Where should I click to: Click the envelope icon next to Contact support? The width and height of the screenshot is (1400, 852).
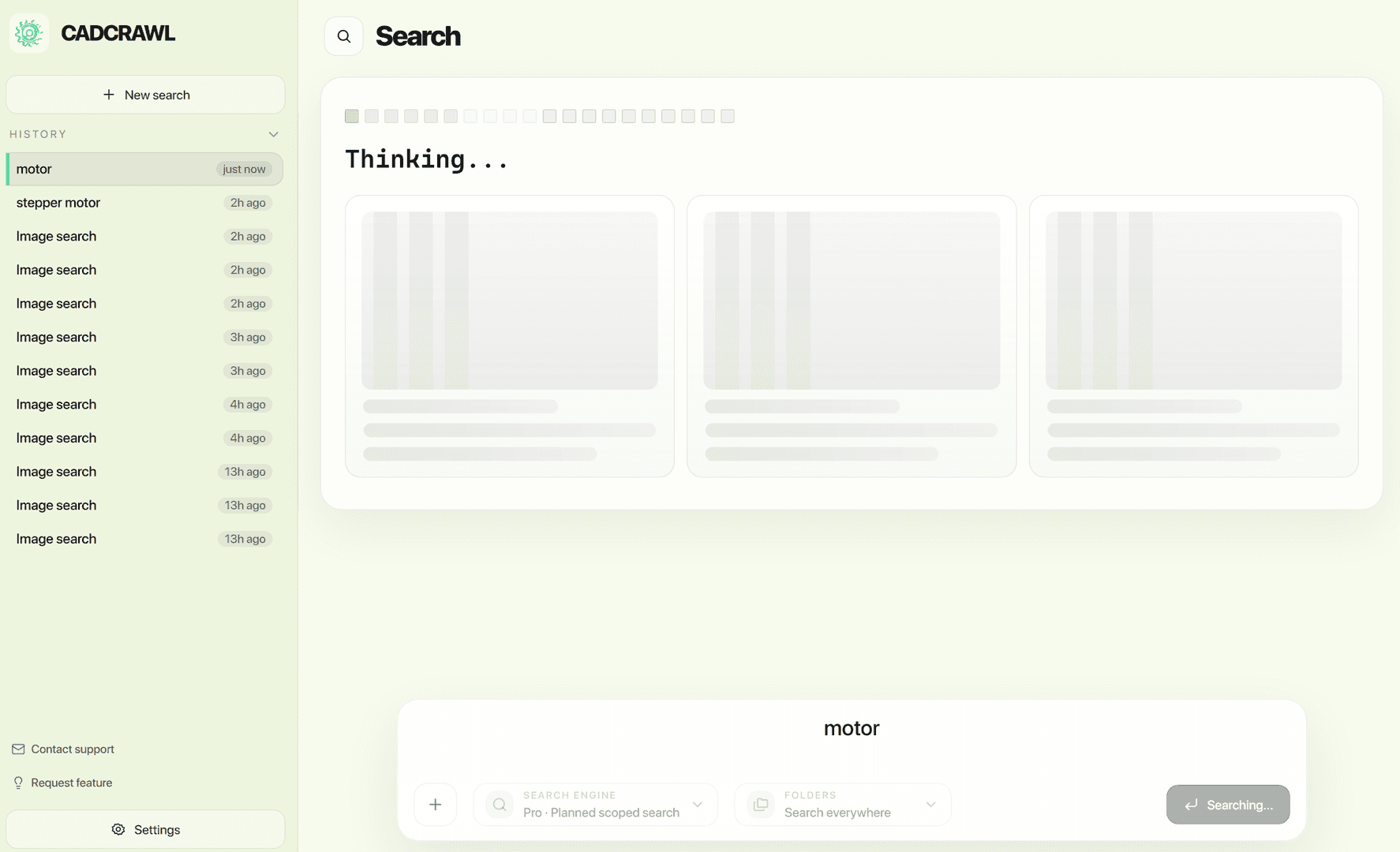[x=18, y=749]
